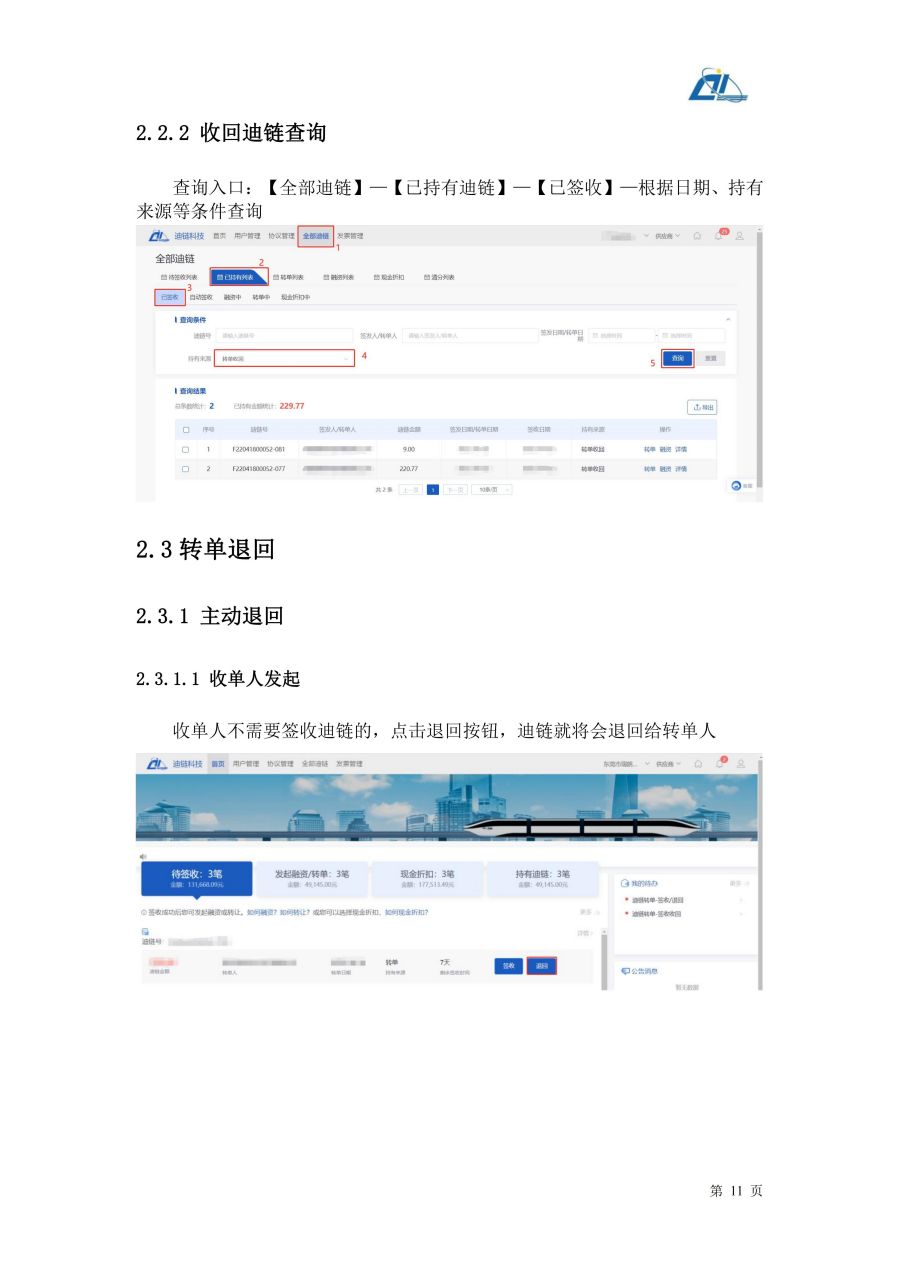Open start date picker in 签发日期 range
Screen dimensions: 900x1272
click(x=621, y=336)
